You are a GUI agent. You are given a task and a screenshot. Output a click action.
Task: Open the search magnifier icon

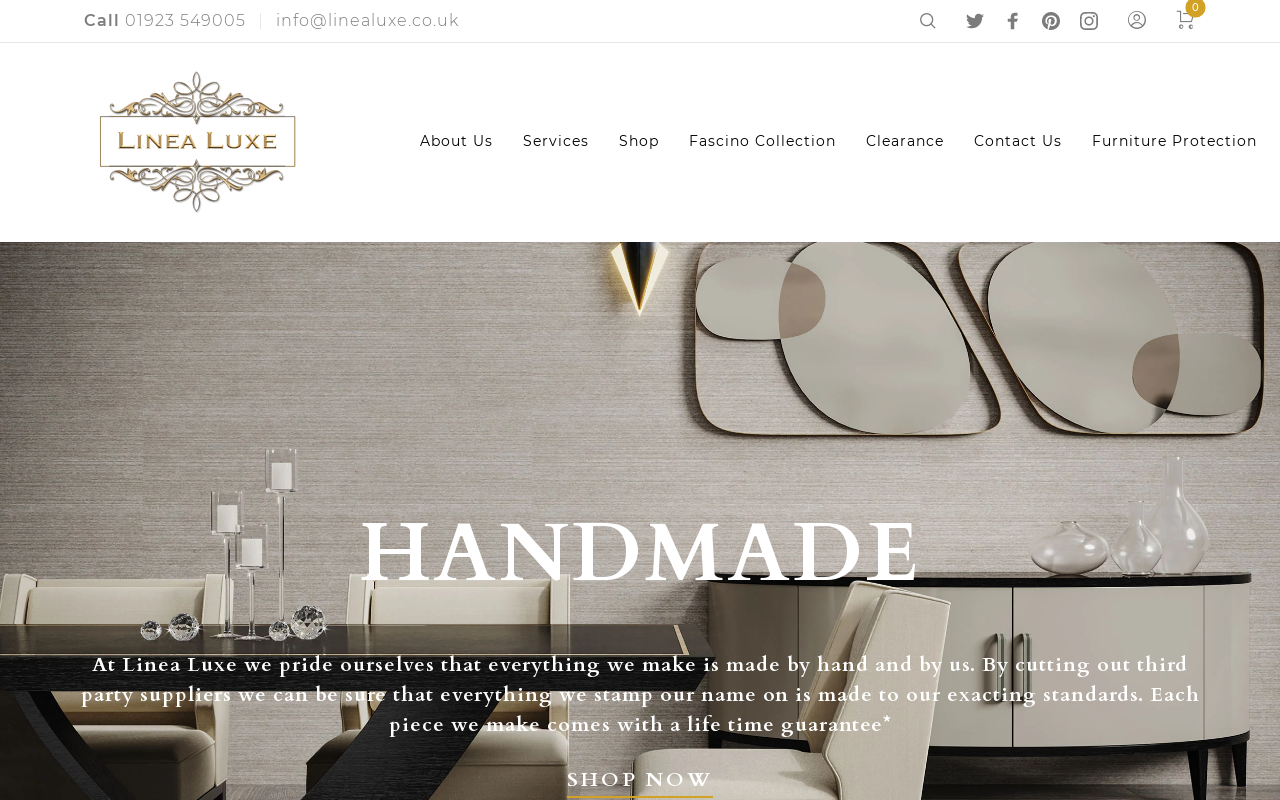(927, 21)
